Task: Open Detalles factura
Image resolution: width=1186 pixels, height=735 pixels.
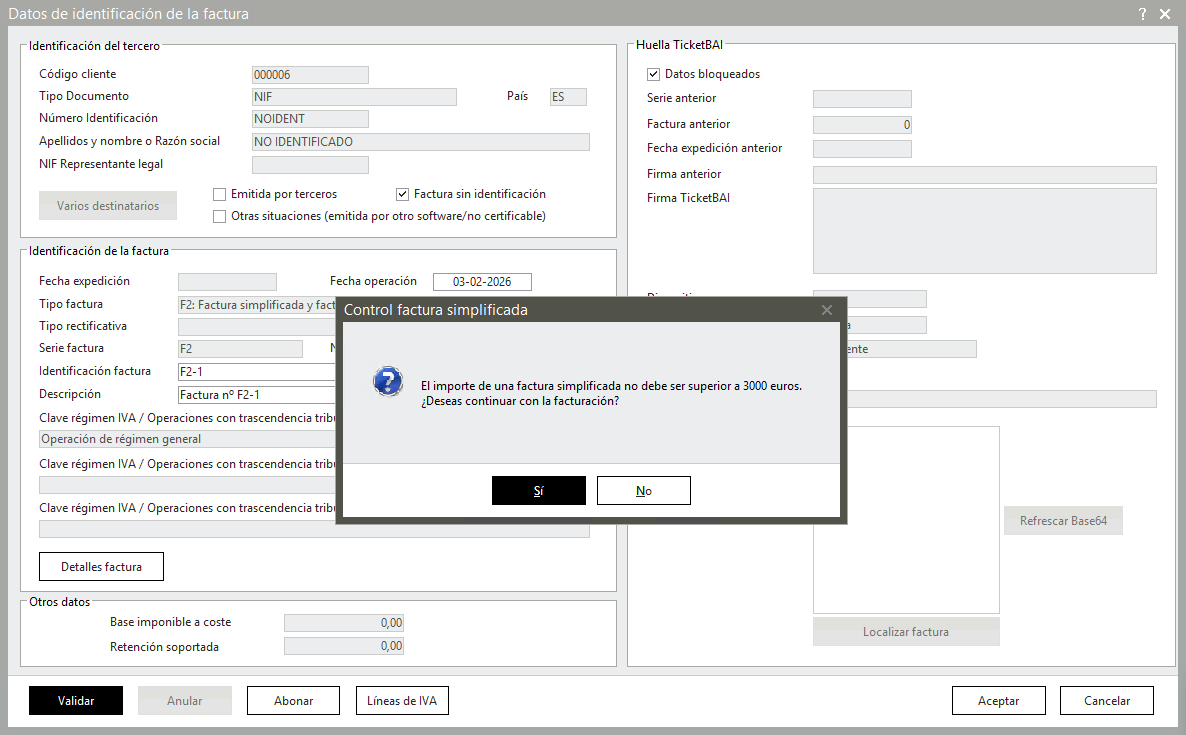Action: [101, 567]
